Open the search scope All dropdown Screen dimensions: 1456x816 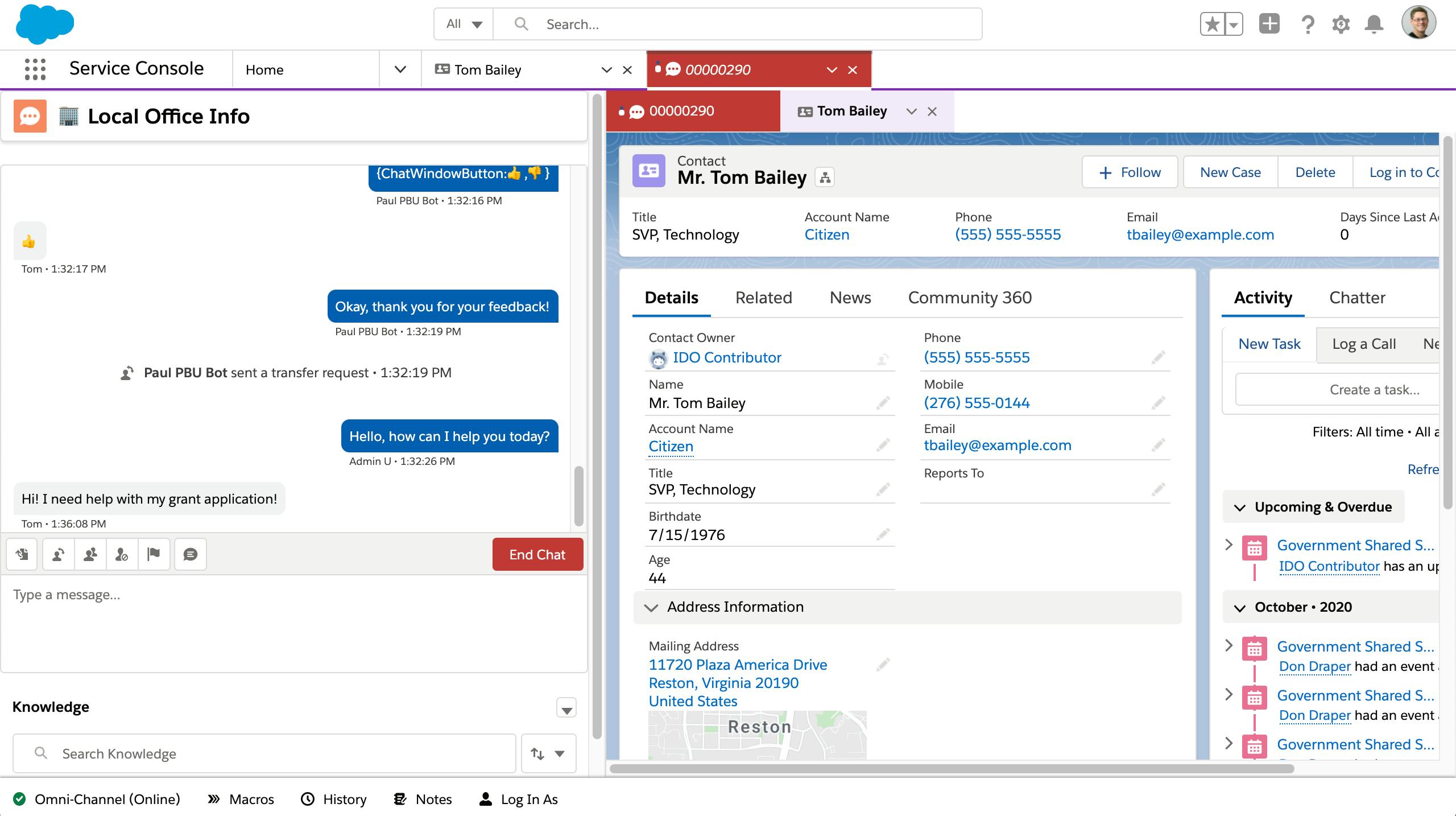pyautogui.click(x=464, y=24)
